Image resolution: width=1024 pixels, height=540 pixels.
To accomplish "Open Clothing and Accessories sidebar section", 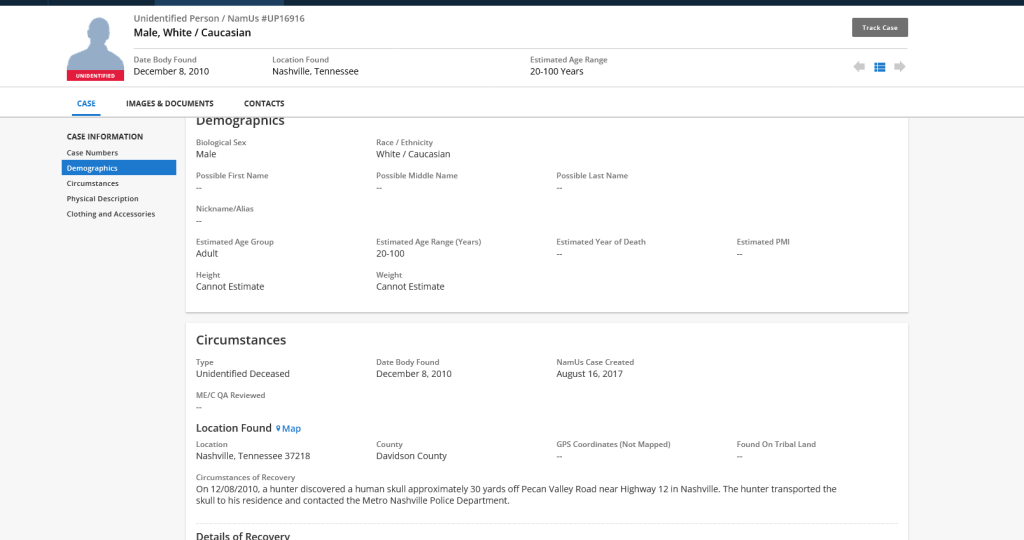I will (111, 214).
